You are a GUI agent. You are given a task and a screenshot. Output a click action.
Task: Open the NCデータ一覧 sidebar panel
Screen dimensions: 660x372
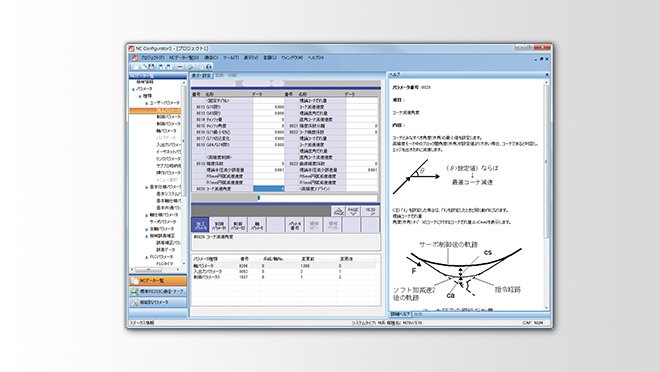(158, 280)
